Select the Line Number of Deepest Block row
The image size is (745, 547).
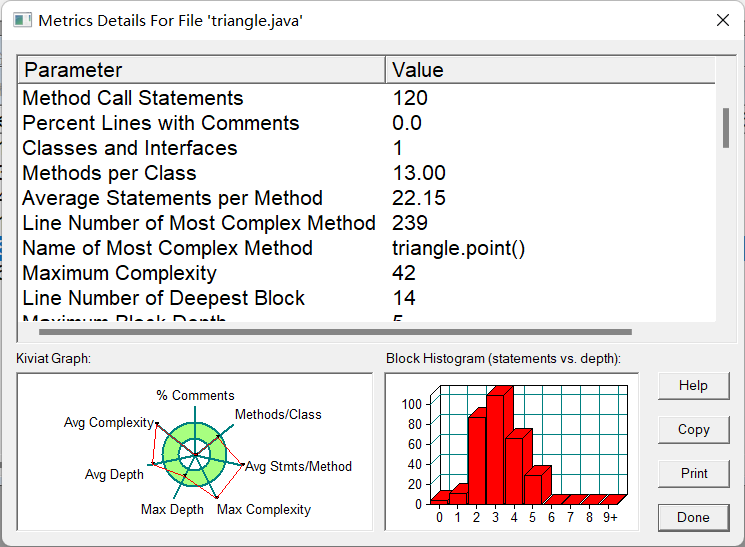tap(367, 298)
